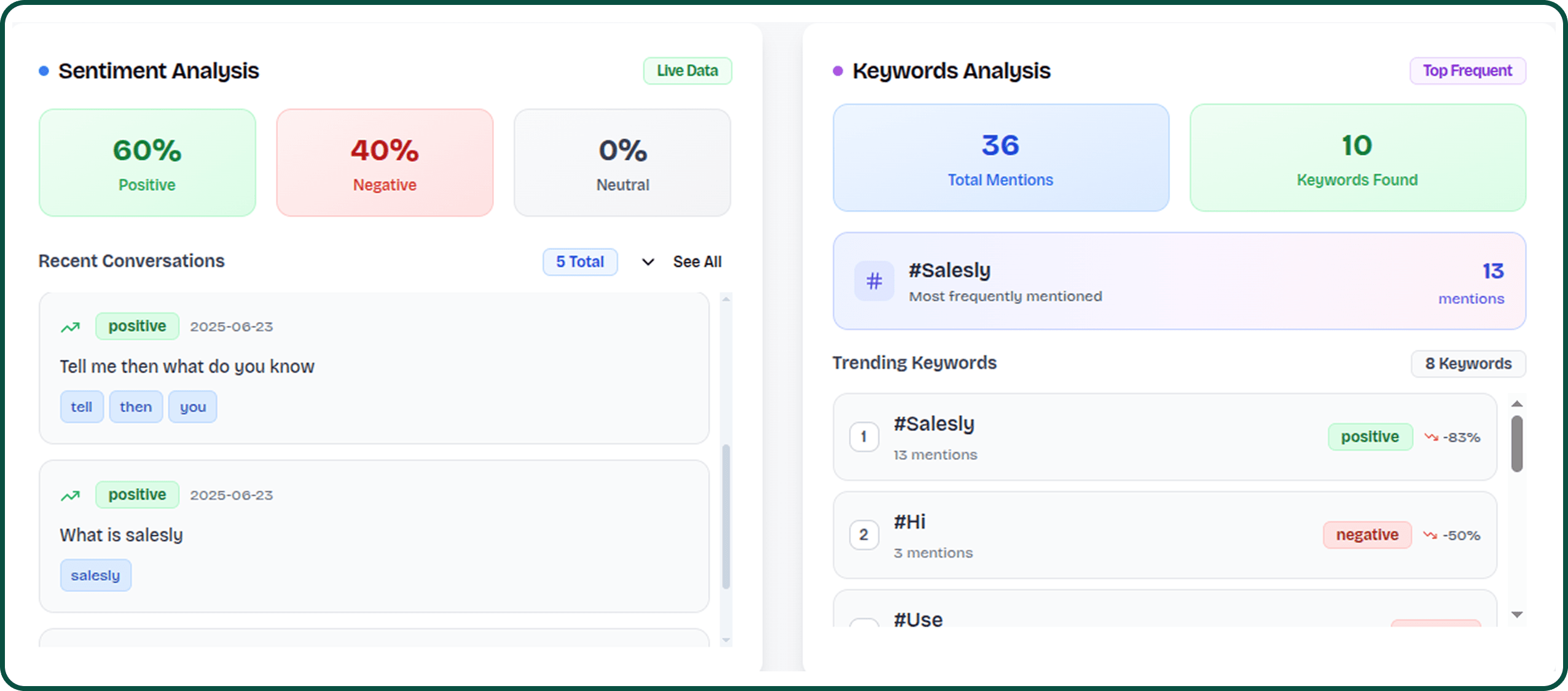Image resolution: width=1568 pixels, height=691 pixels.
Task: Toggle the positive badge on the #Salesly keyword
Action: click(x=1370, y=436)
